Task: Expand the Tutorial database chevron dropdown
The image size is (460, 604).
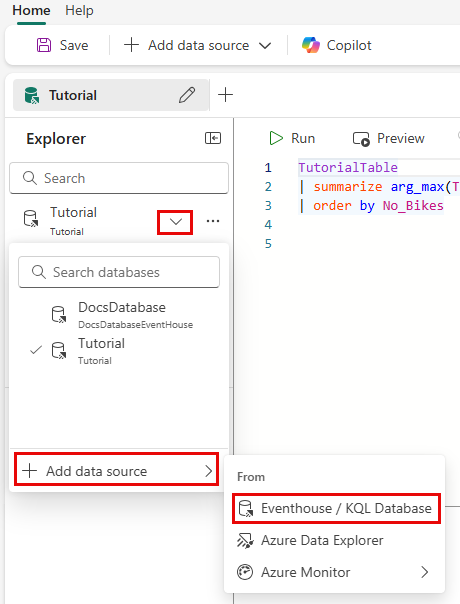Action: (175, 222)
